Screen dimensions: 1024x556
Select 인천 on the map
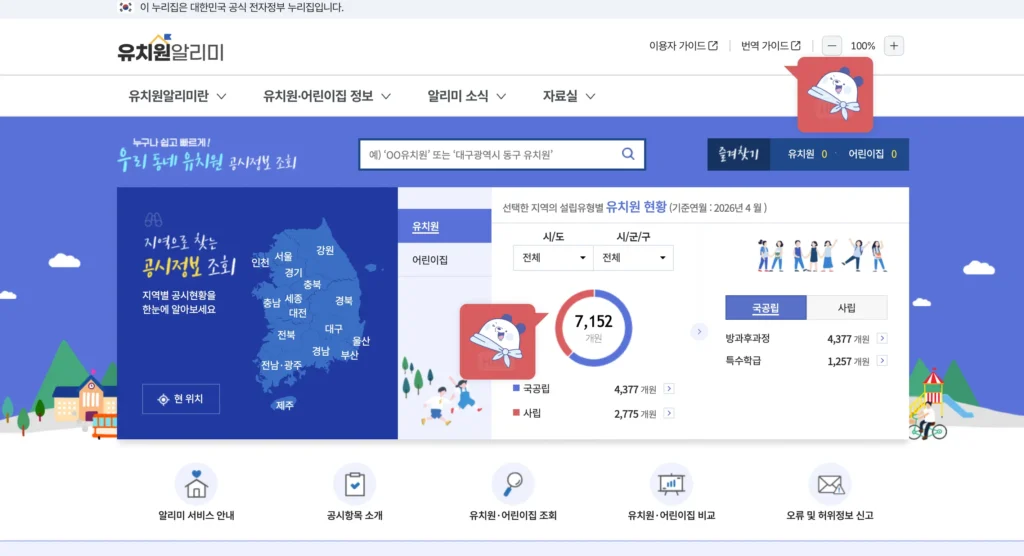(260, 262)
